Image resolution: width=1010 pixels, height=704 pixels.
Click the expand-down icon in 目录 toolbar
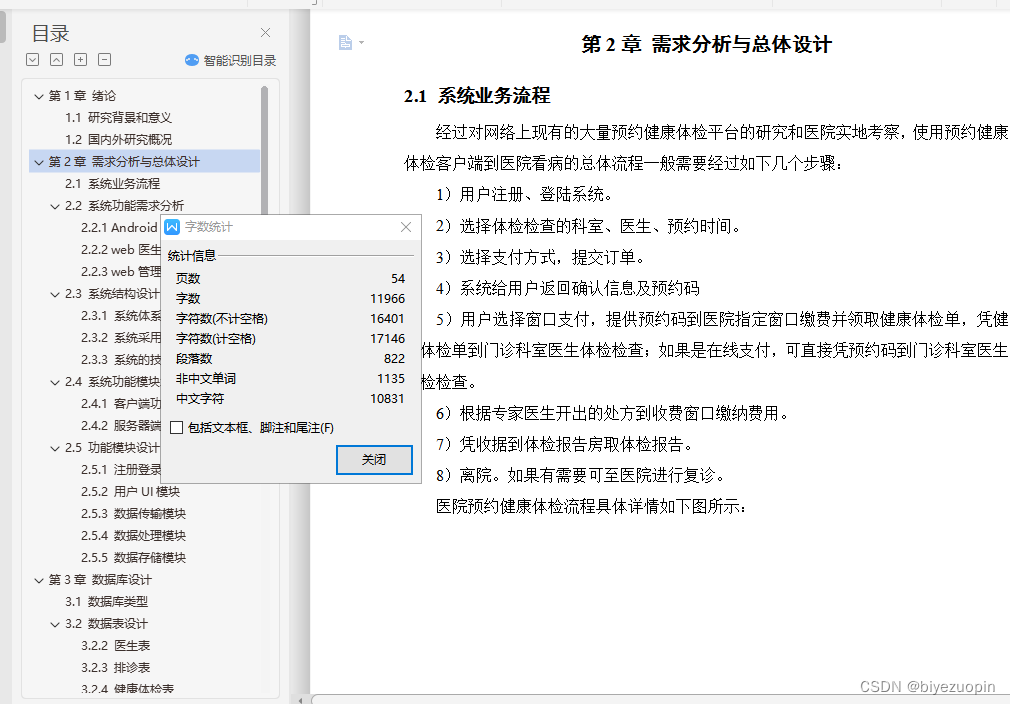click(x=33, y=60)
